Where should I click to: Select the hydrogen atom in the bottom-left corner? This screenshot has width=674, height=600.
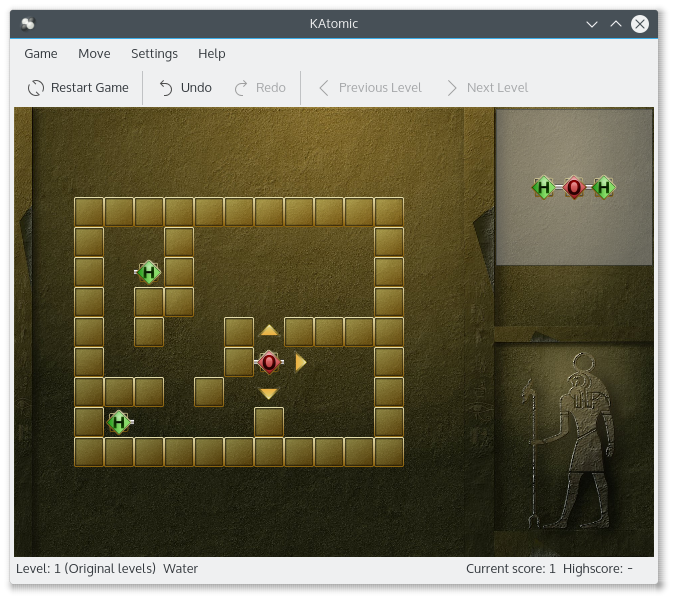[119, 422]
